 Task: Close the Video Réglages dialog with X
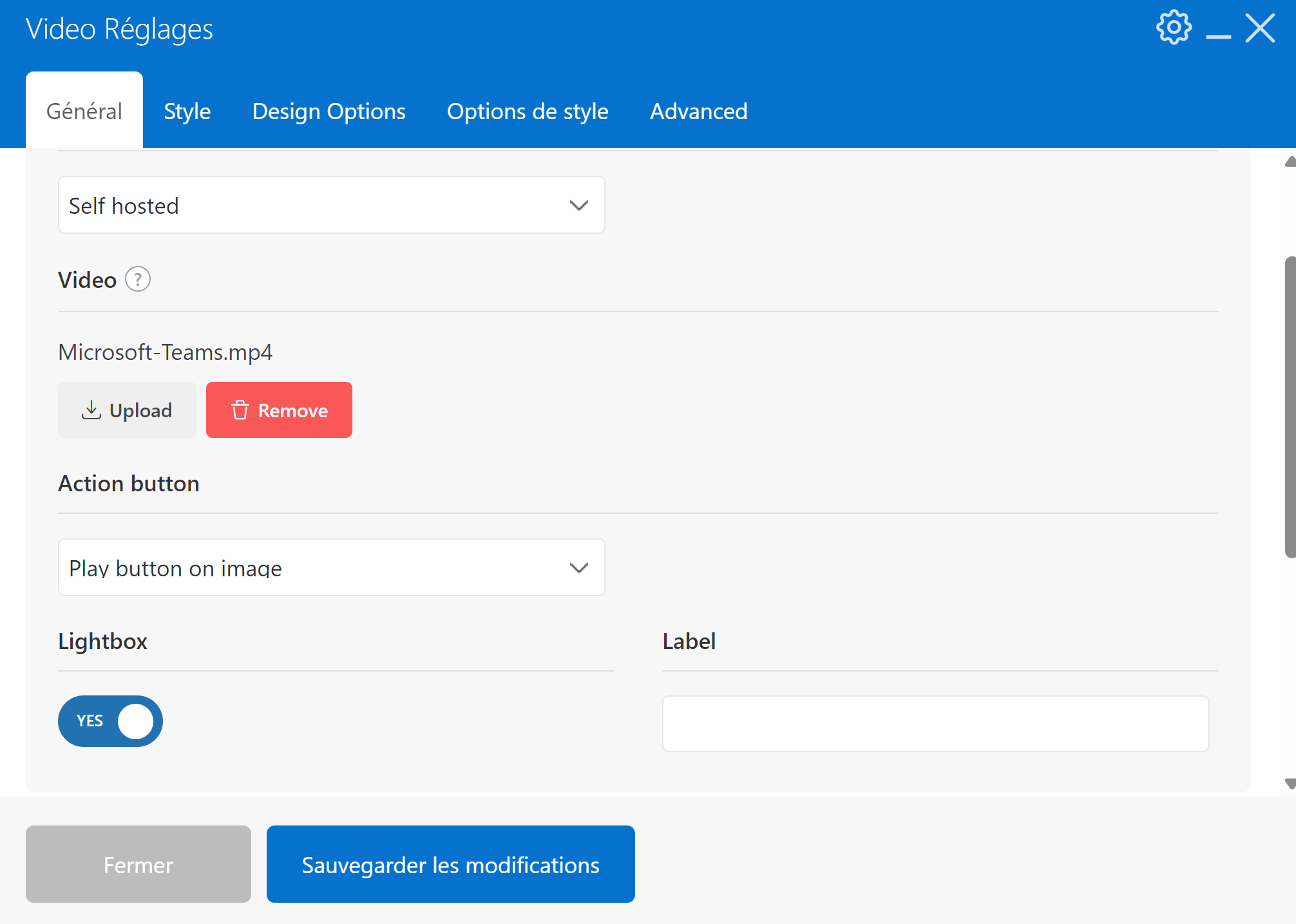coord(1260,28)
